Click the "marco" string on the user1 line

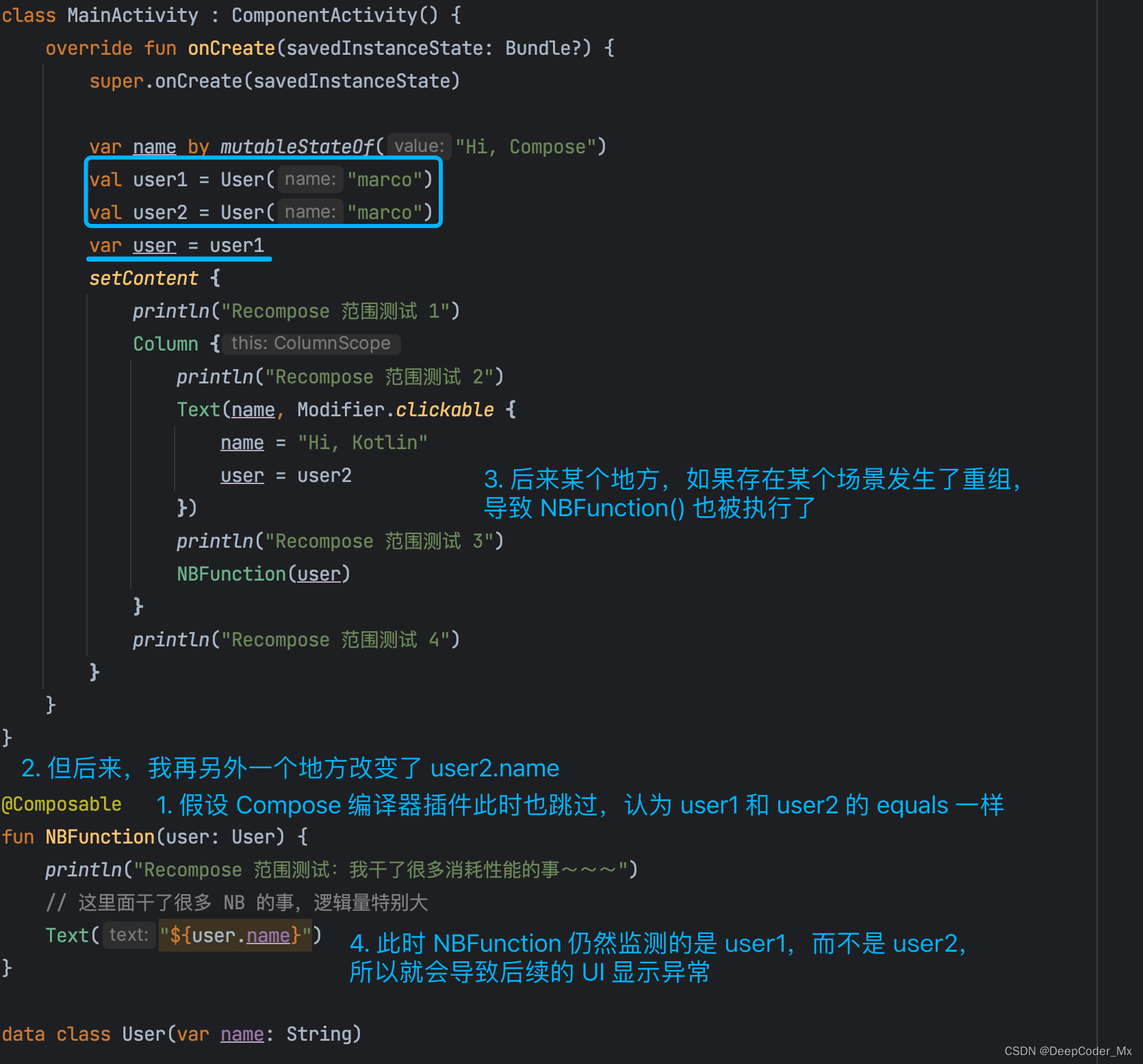click(x=384, y=179)
